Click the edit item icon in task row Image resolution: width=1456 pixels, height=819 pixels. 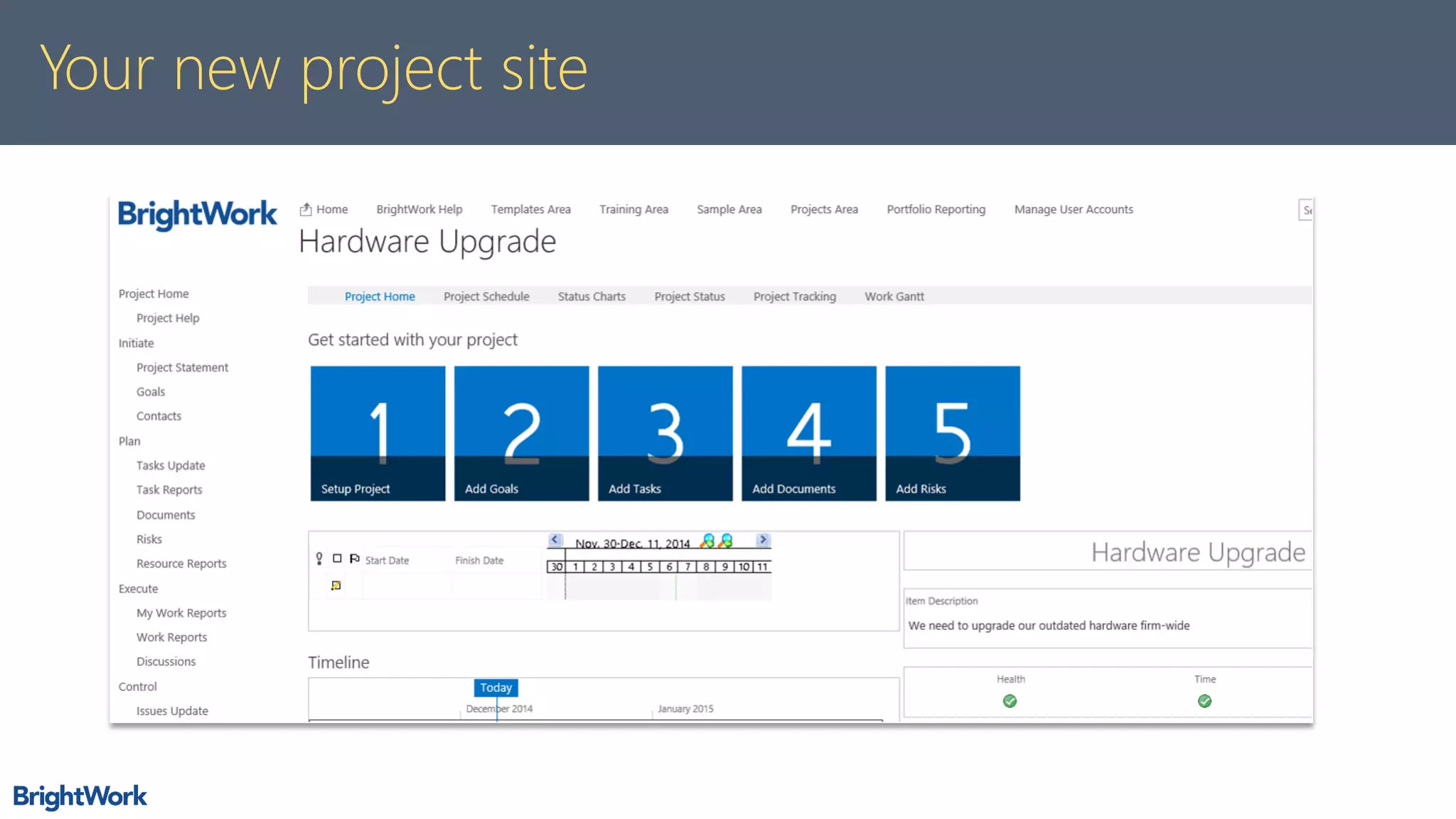pyautogui.click(x=336, y=585)
